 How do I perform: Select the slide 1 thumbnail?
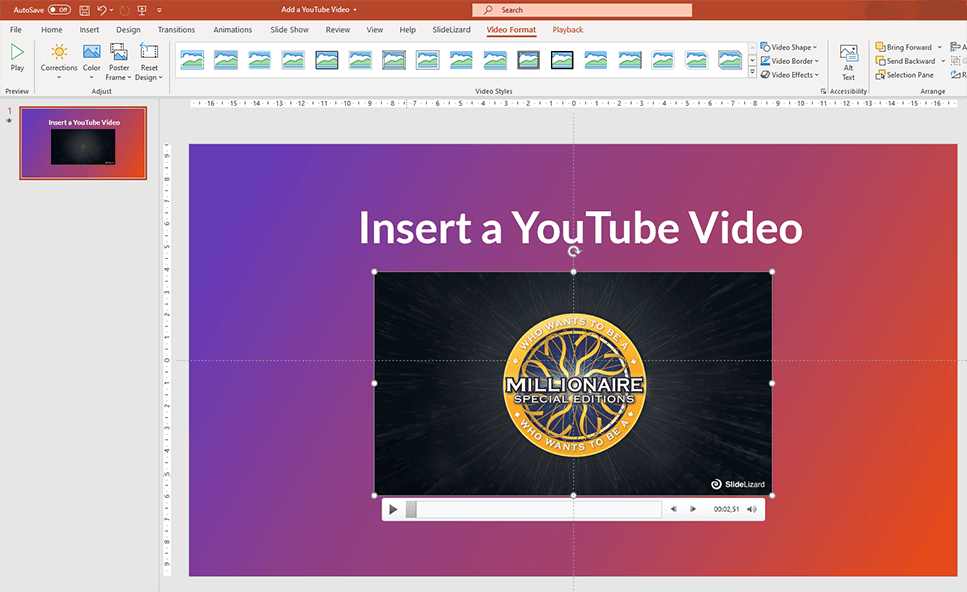[x=84, y=143]
